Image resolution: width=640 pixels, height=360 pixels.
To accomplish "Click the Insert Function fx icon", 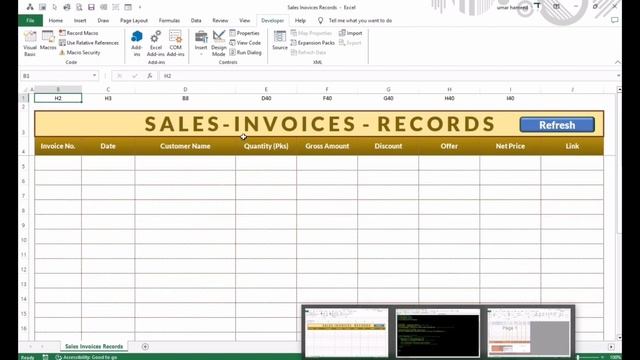I will (x=150, y=76).
